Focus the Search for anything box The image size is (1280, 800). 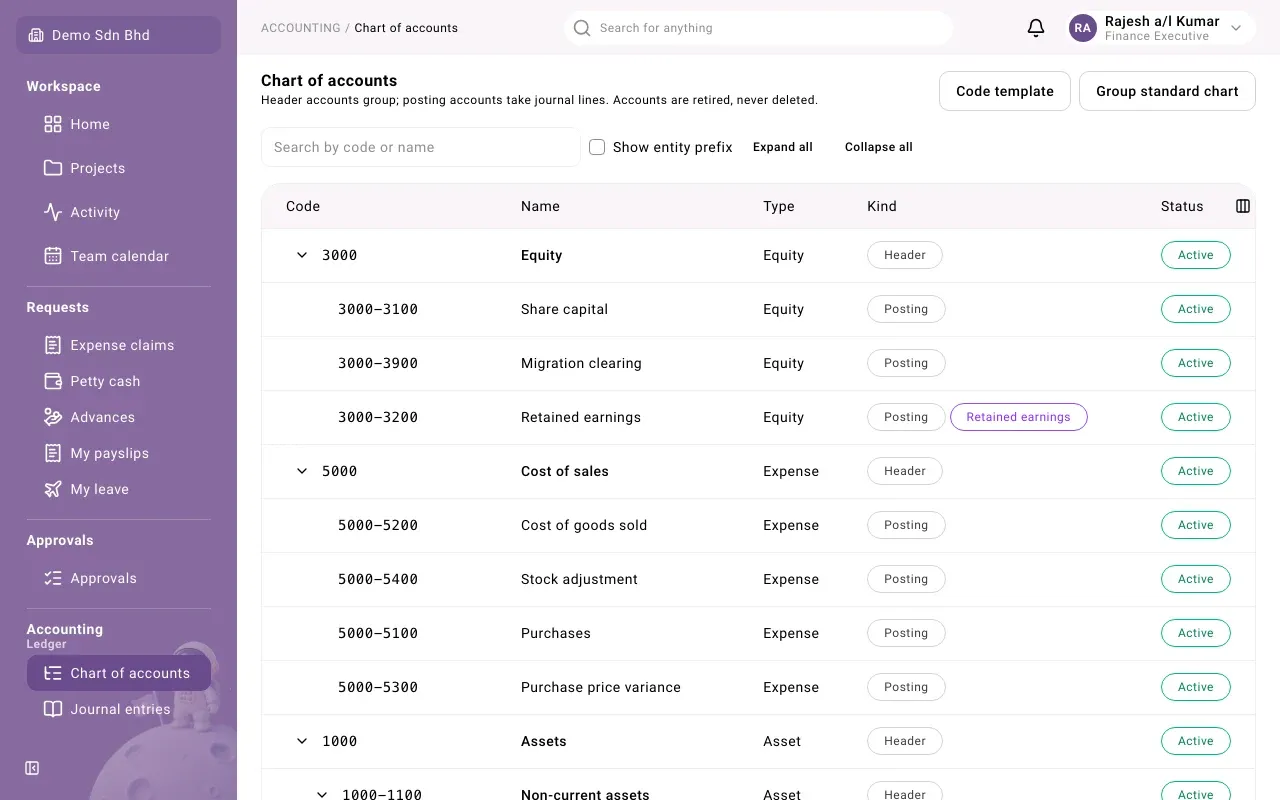point(758,28)
